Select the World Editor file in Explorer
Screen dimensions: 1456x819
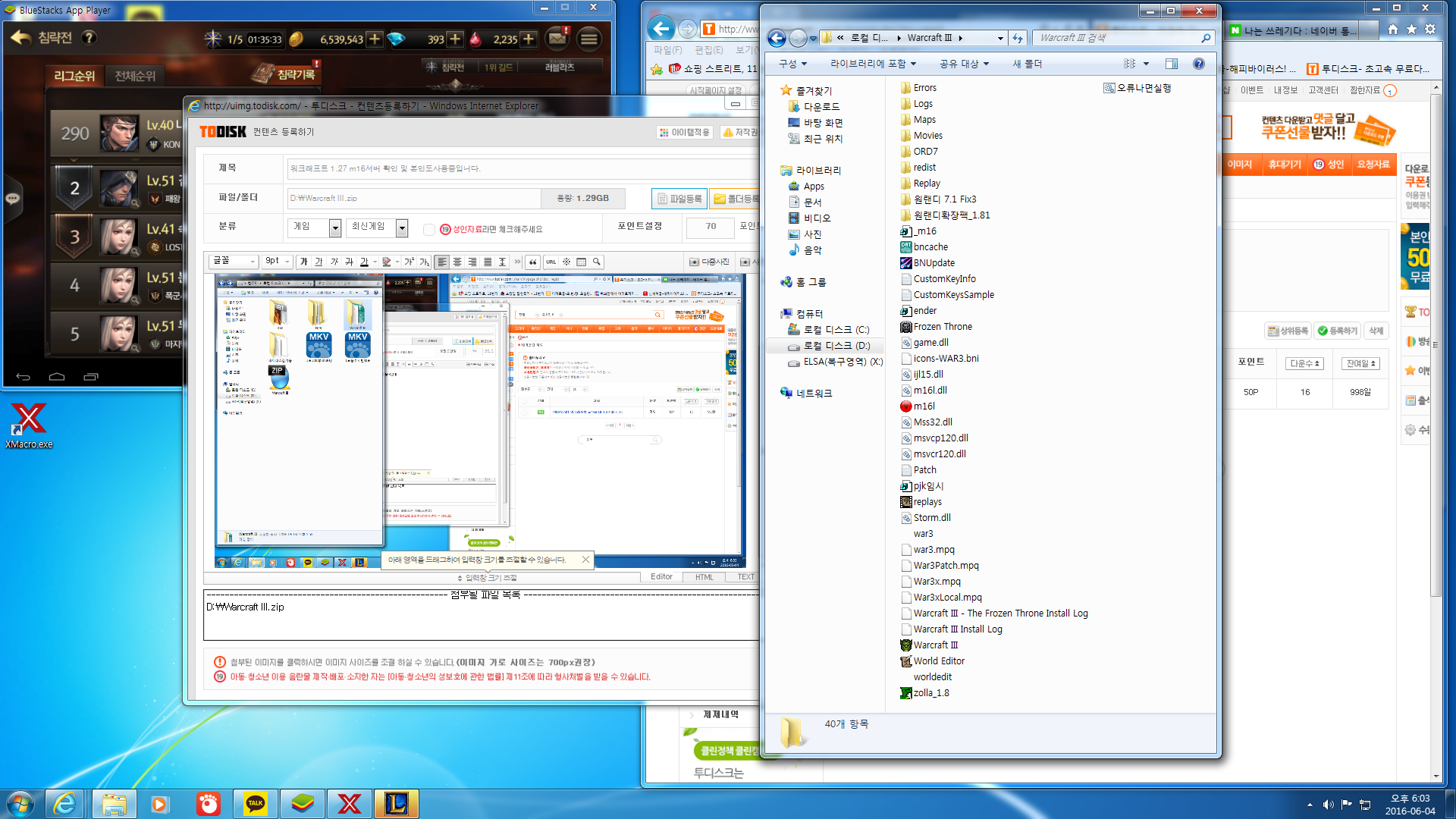(932, 661)
